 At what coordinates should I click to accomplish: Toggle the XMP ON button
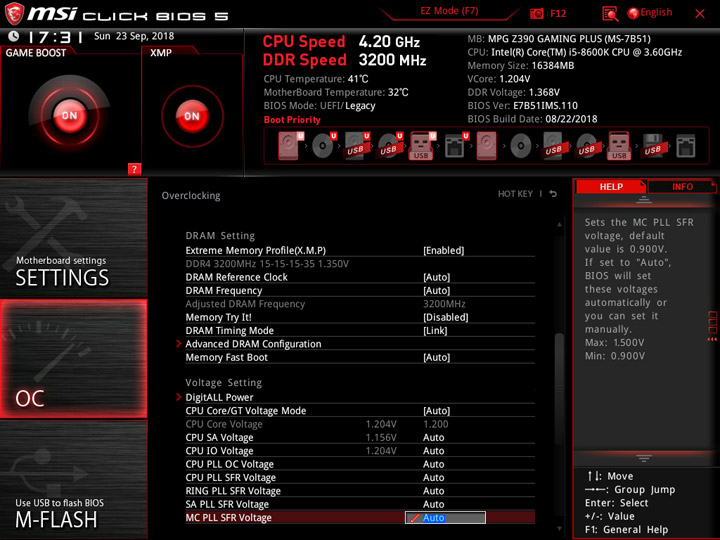192,116
